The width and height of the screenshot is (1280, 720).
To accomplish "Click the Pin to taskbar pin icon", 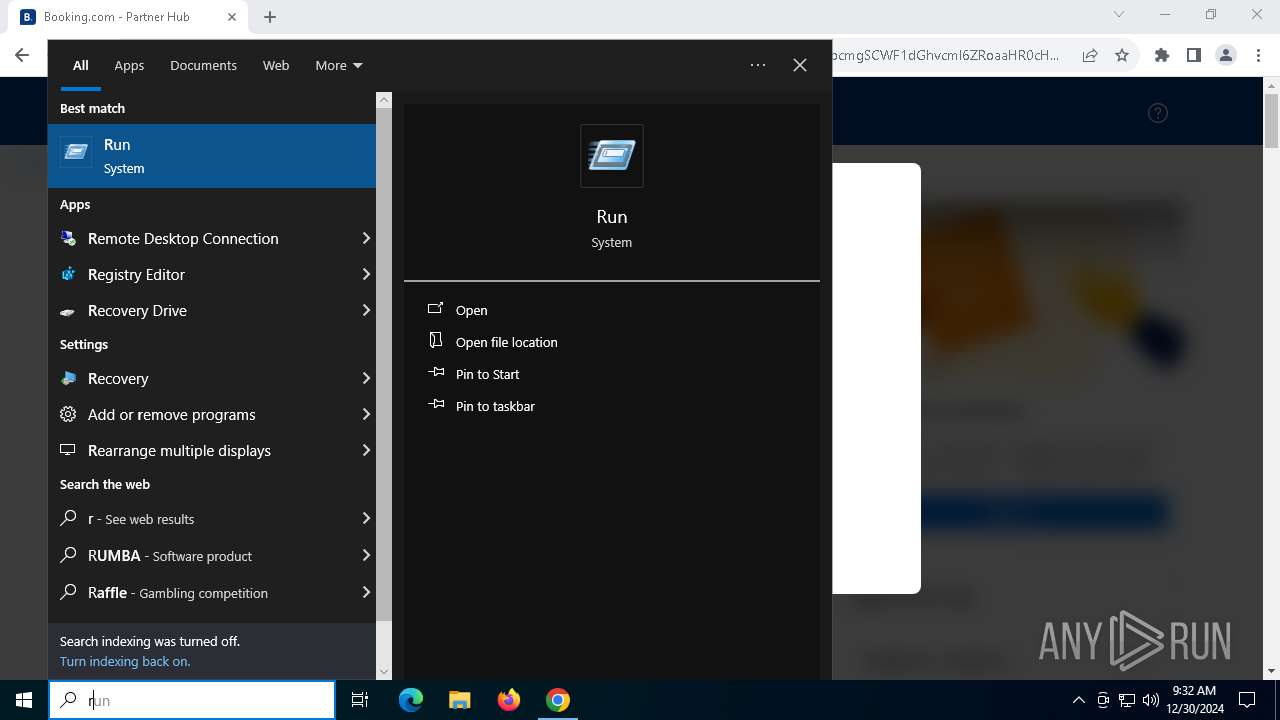I will pyautogui.click(x=436, y=405).
